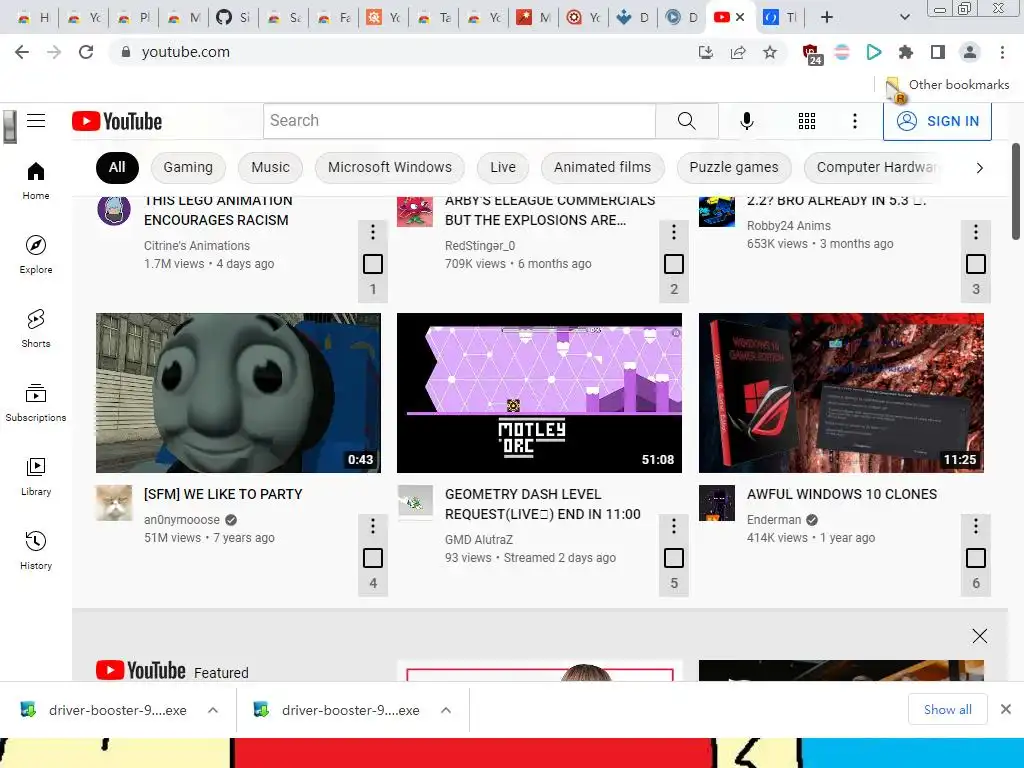Tick checkbox numbered 1 for Lego animation video
This screenshot has width=1024, height=768.
[373, 264]
